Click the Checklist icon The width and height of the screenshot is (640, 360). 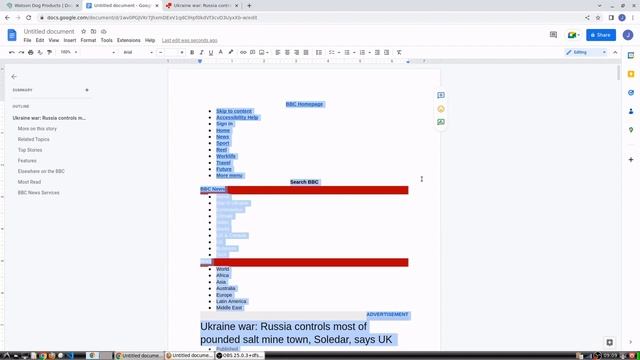pos(332,52)
